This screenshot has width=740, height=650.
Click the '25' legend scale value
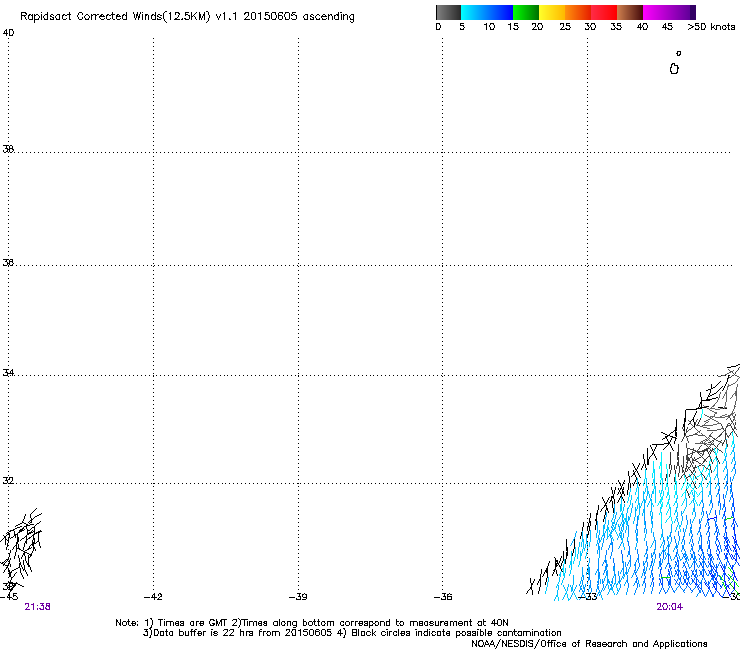565,27
